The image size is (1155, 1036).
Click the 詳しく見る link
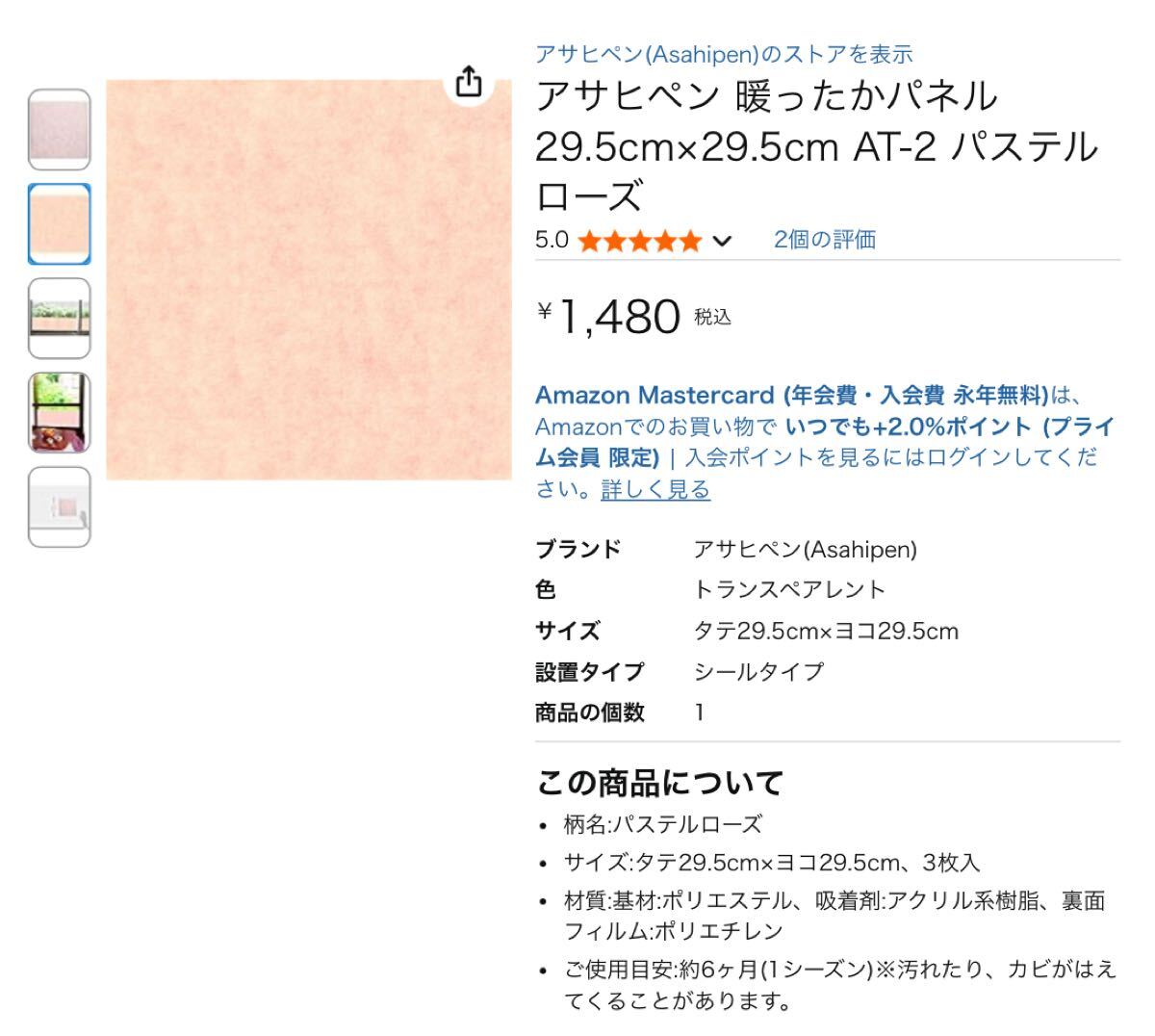(x=655, y=489)
